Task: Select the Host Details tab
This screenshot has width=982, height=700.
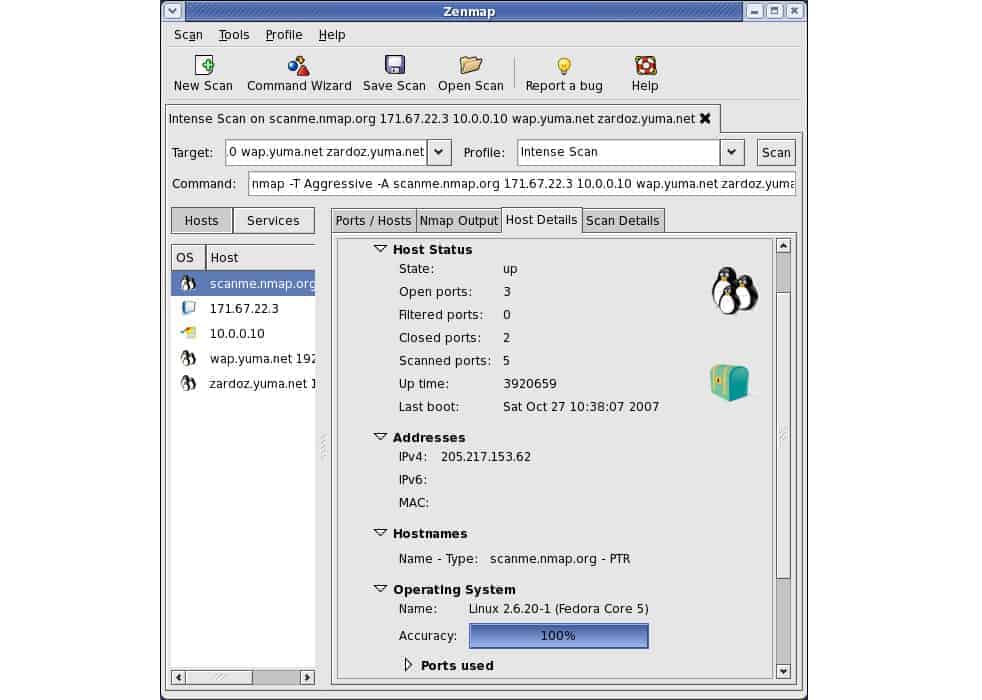Action: point(542,220)
